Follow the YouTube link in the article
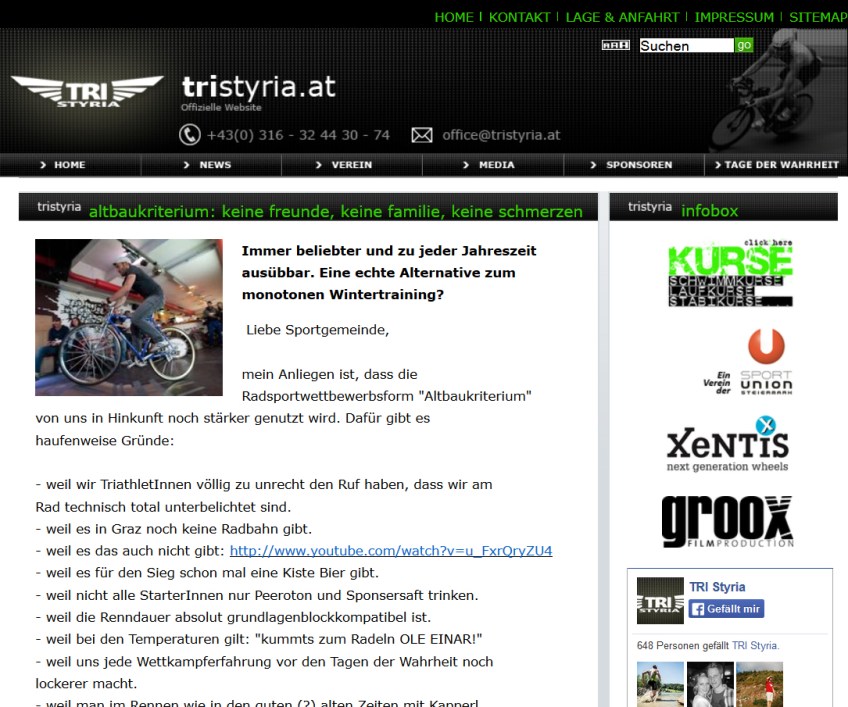This screenshot has width=848, height=707. (x=391, y=551)
